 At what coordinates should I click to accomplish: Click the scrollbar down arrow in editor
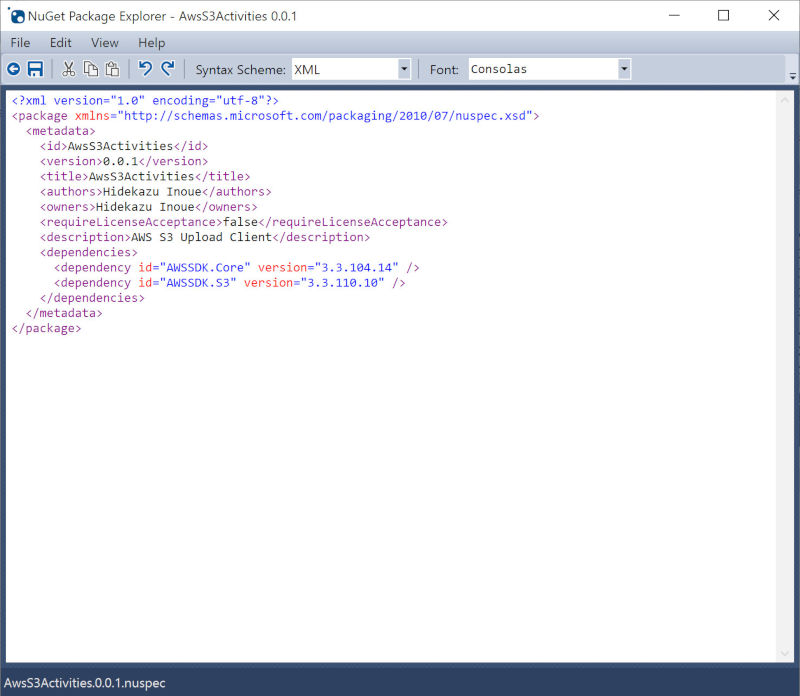tap(785, 653)
